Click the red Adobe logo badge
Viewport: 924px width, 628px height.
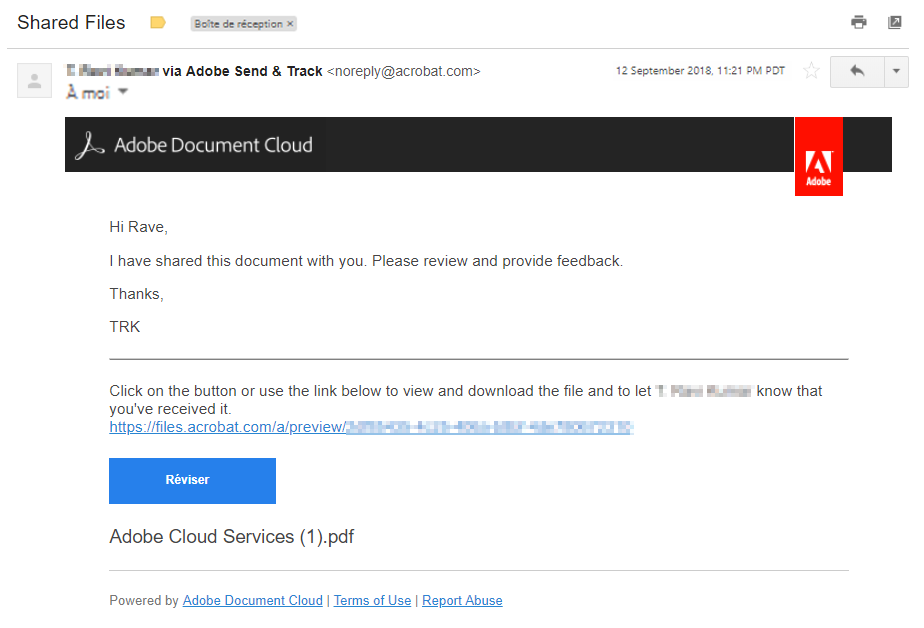point(818,157)
